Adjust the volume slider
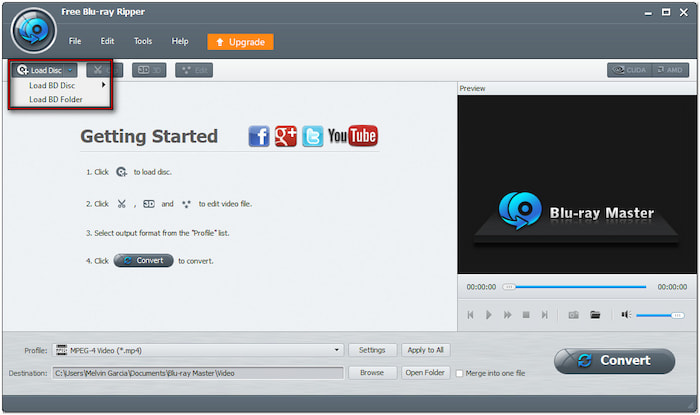 [x=660, y=315]
